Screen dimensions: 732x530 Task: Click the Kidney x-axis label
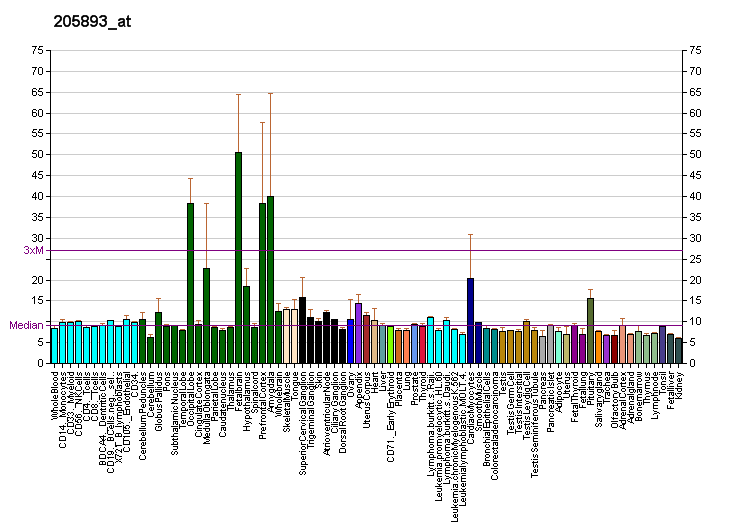(679, 384)
